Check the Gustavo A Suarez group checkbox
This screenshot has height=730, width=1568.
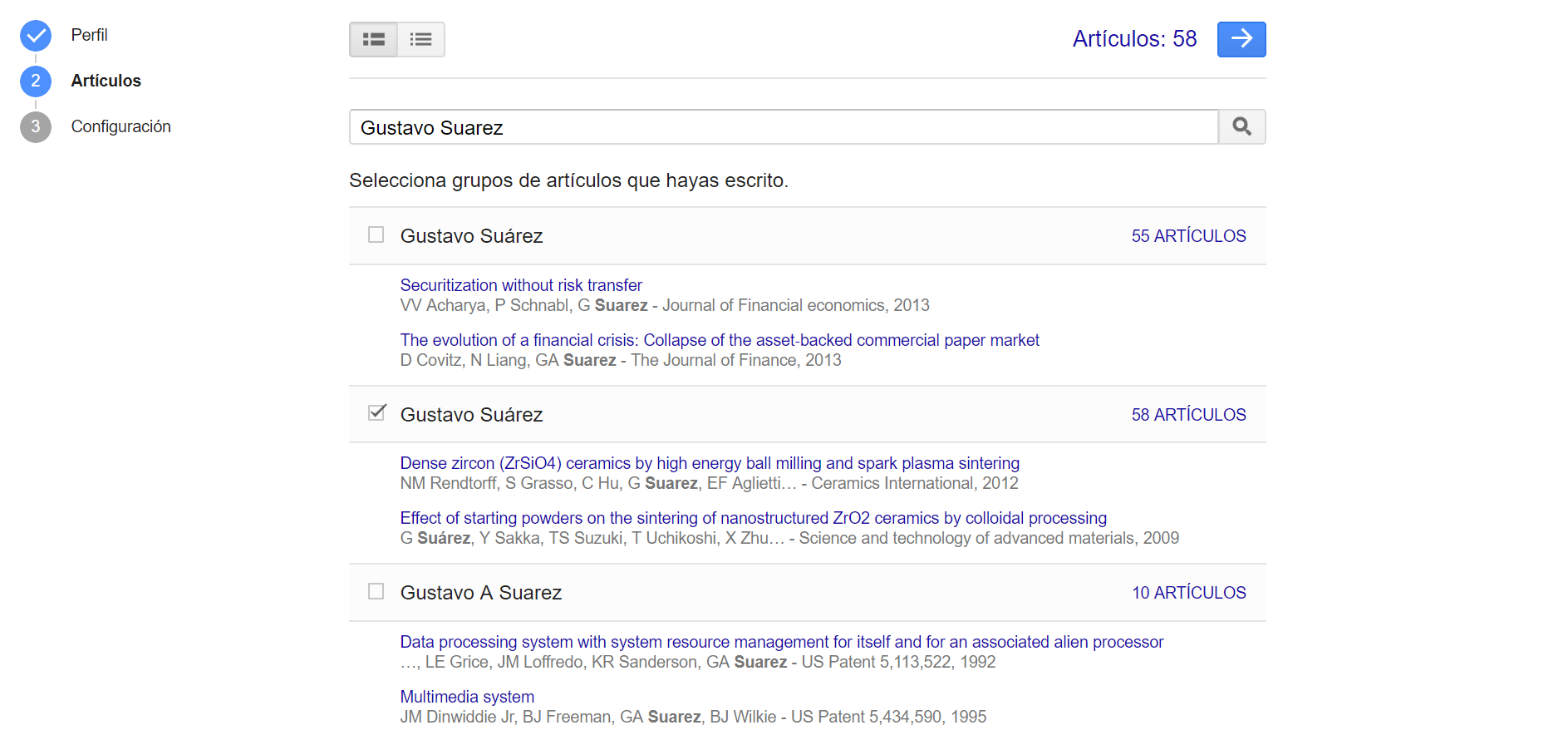376,591
